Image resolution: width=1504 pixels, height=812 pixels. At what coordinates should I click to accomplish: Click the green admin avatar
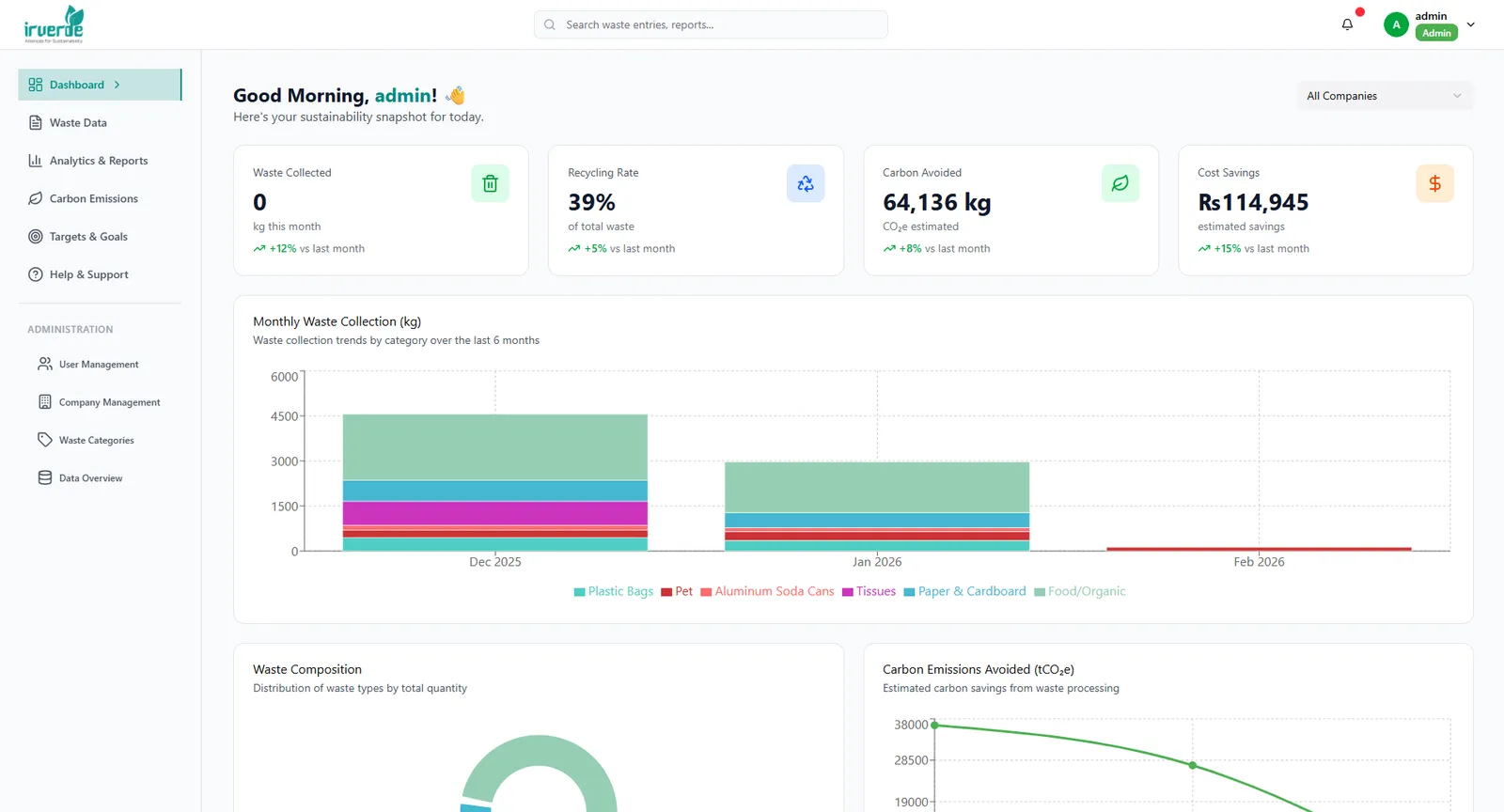pyautogui.click(x=1396, y=24)
